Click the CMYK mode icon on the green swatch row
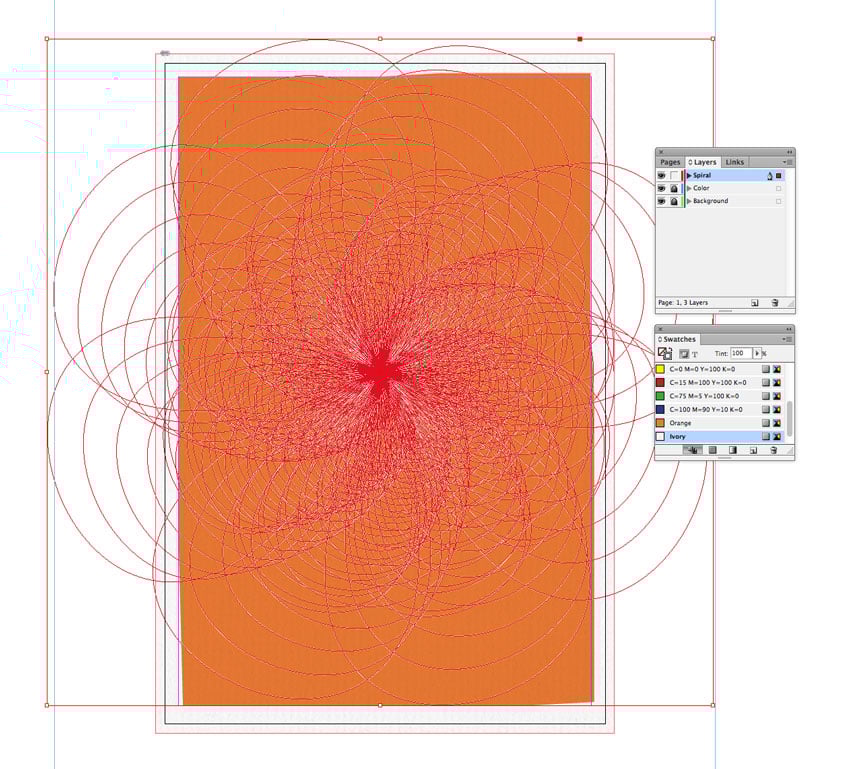Screen dimensions: 850x769 (777, 396)
